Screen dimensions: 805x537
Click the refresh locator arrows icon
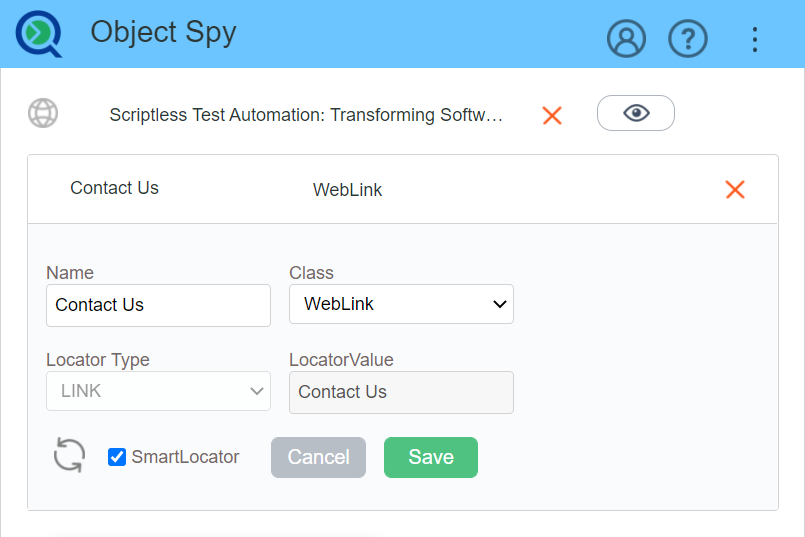coord(69,456)
